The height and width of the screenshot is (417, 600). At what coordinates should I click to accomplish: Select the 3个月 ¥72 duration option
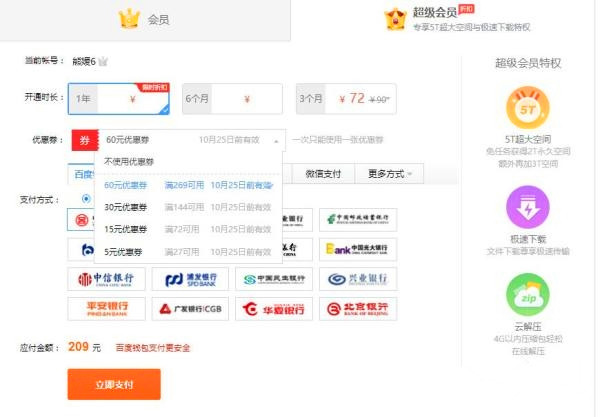click(346, 99)
